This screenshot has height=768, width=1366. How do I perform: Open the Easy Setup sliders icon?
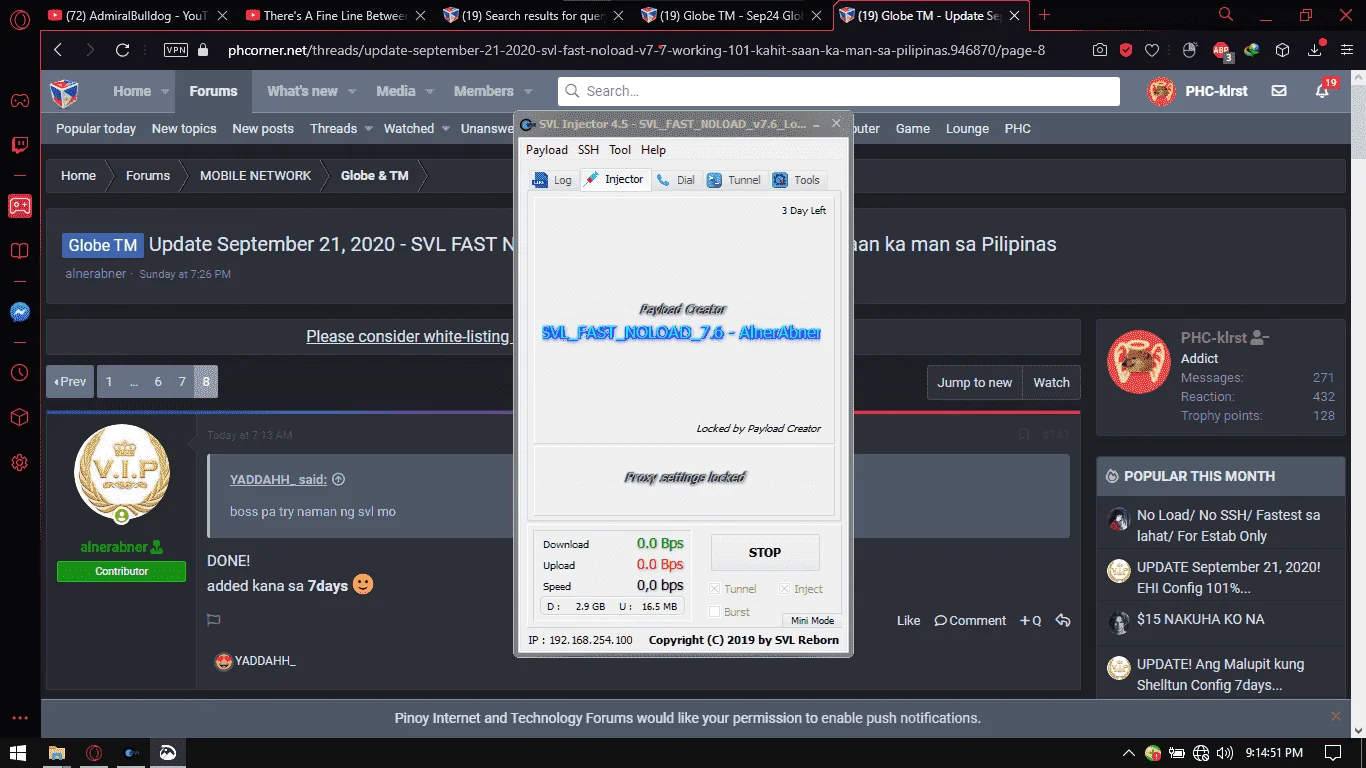pos(1345,50)
